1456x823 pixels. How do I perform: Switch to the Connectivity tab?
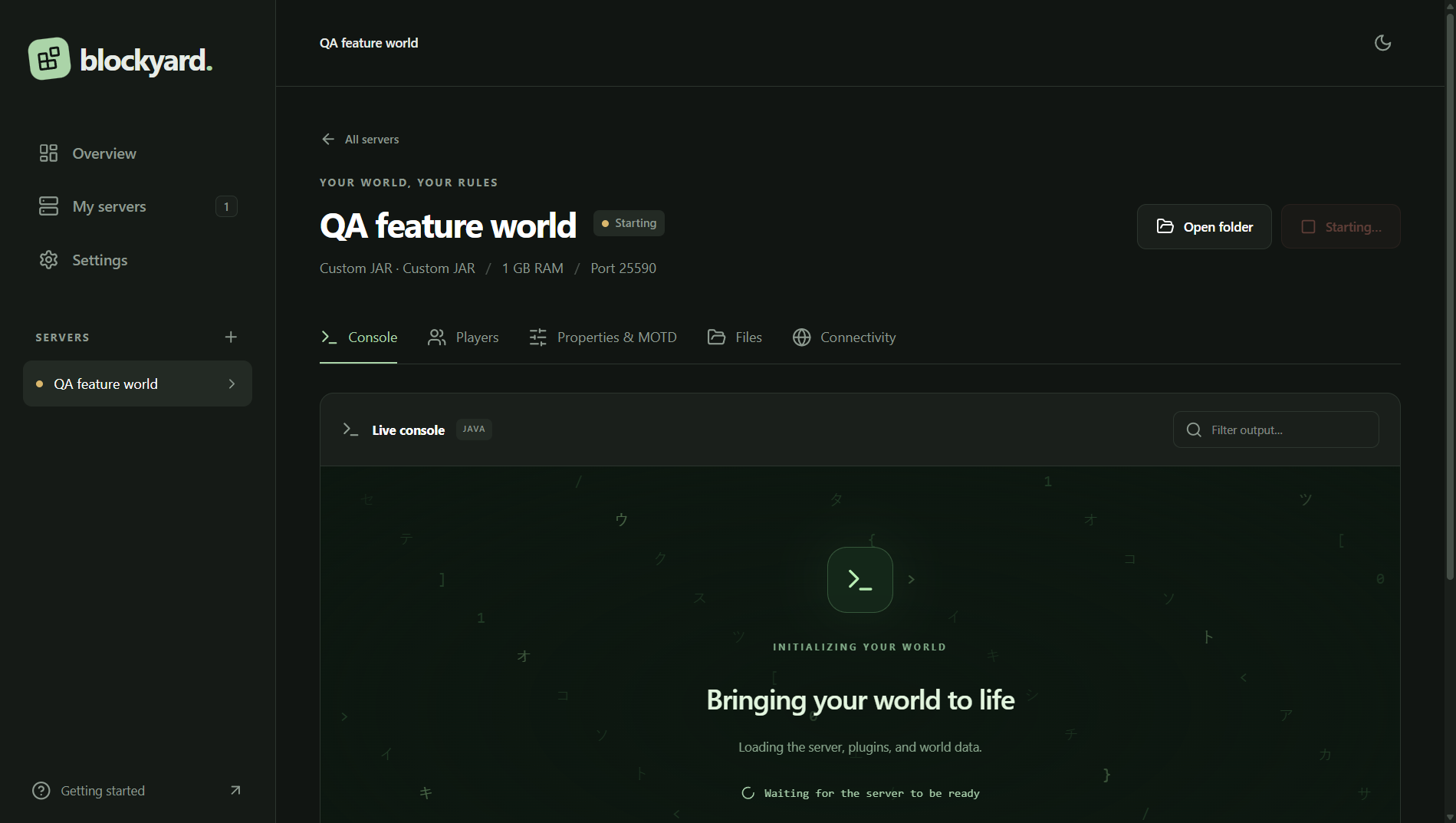(x=844, y=337)
